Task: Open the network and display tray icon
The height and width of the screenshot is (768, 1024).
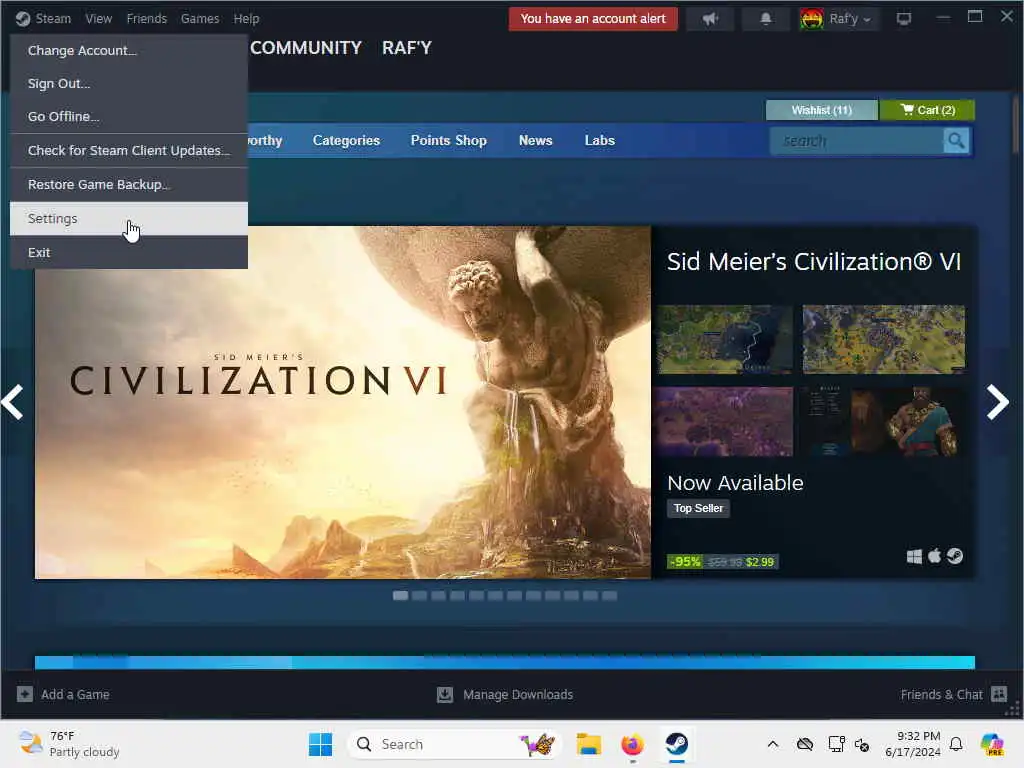Action: [836, 744]
